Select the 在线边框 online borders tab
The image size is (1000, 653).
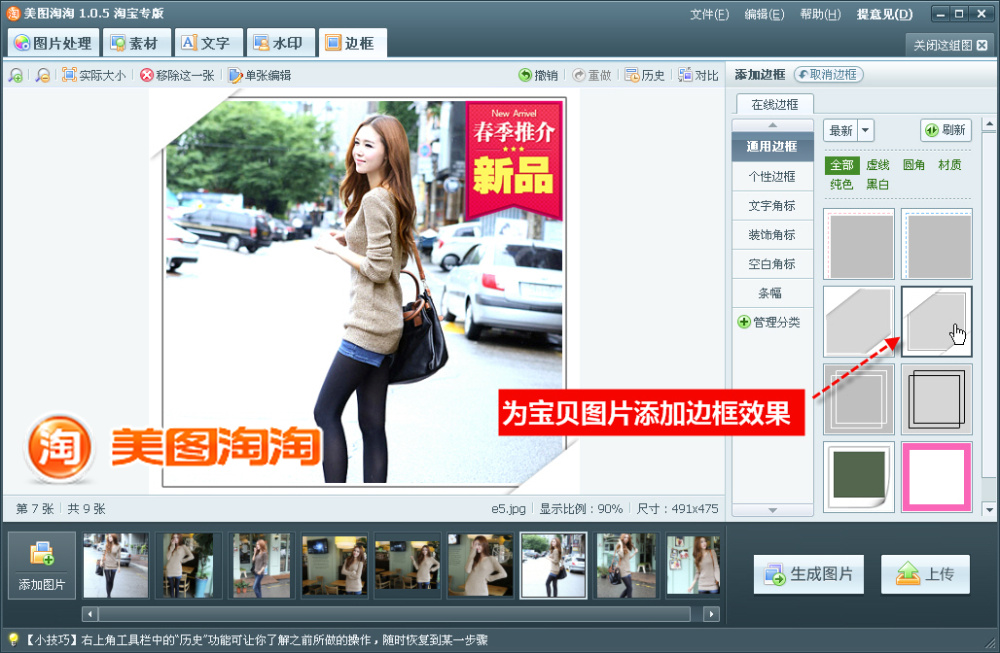pos(774,105)
